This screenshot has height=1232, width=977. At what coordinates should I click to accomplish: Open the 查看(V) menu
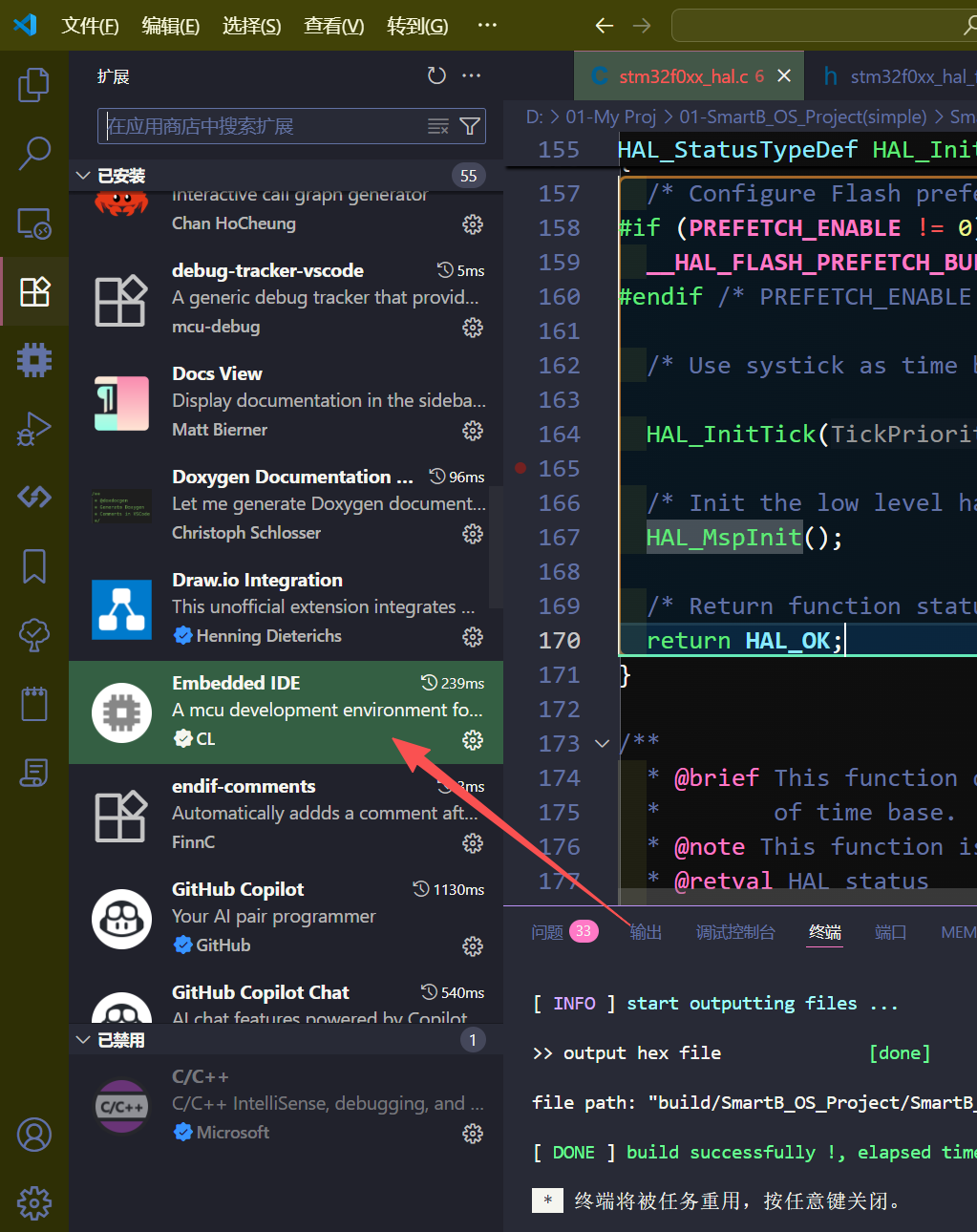[334, 26]
